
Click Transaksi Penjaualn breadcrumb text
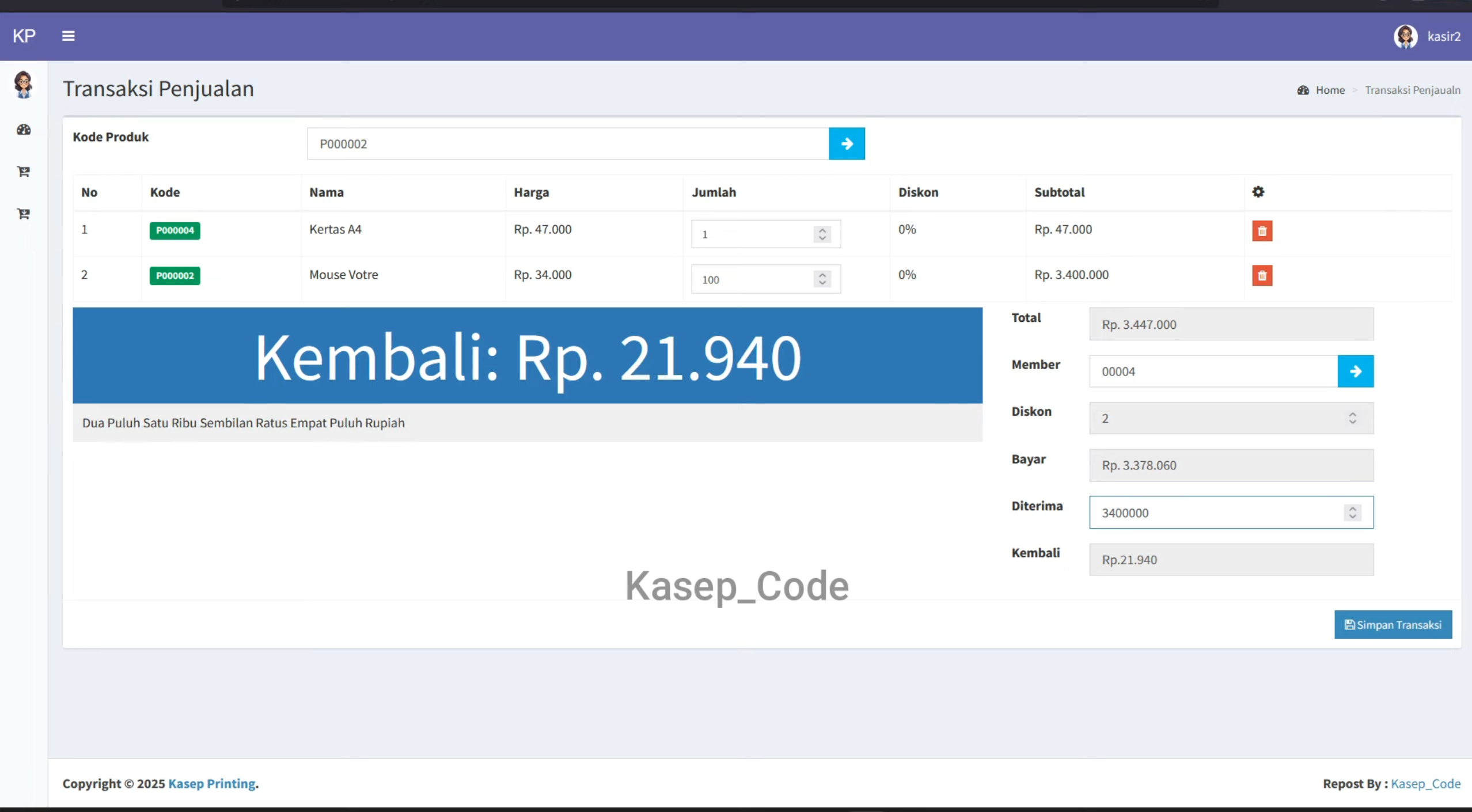coord(1412,90)
